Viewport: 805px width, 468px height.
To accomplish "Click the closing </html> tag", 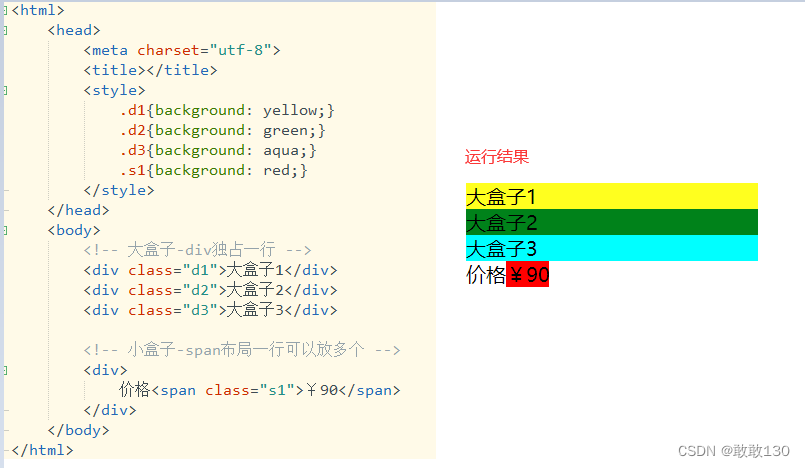I will pyautogui.click(x=42, y=451).
